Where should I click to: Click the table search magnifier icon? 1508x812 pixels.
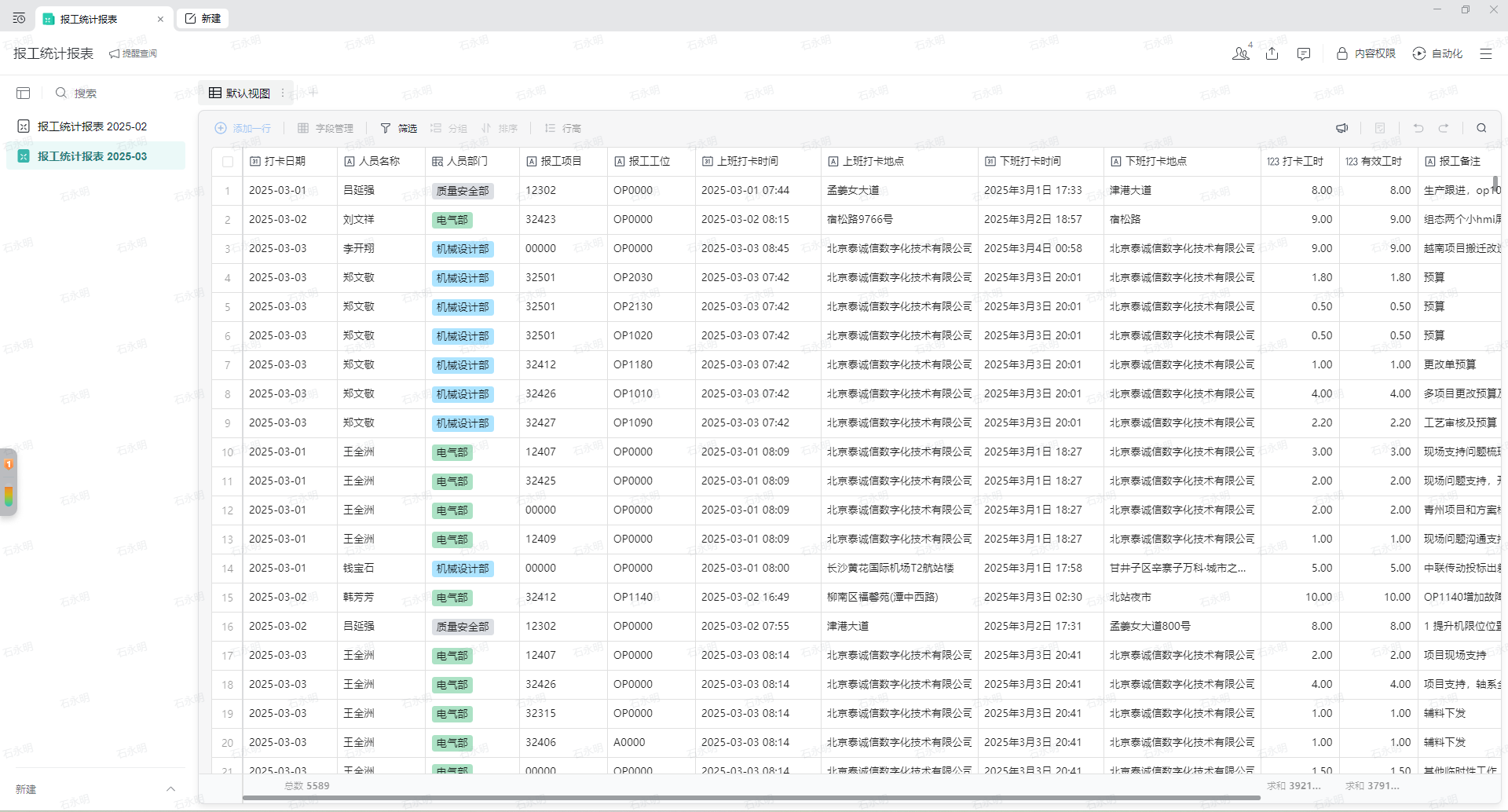(1481, 128)
